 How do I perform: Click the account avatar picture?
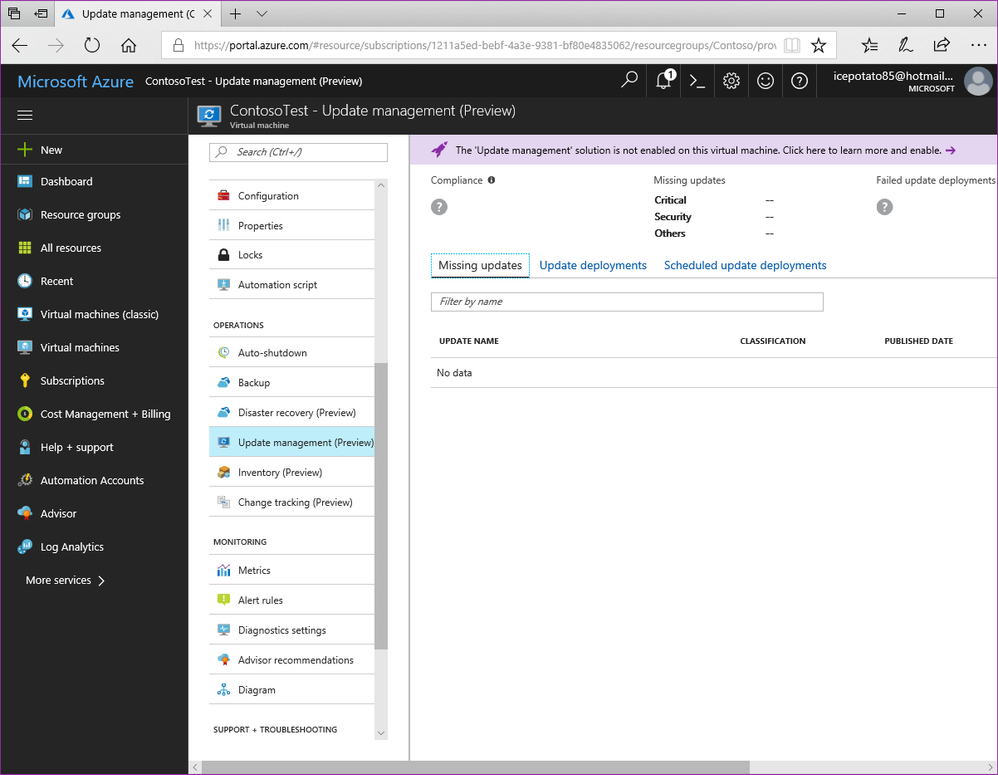click(x=978, y=81)
